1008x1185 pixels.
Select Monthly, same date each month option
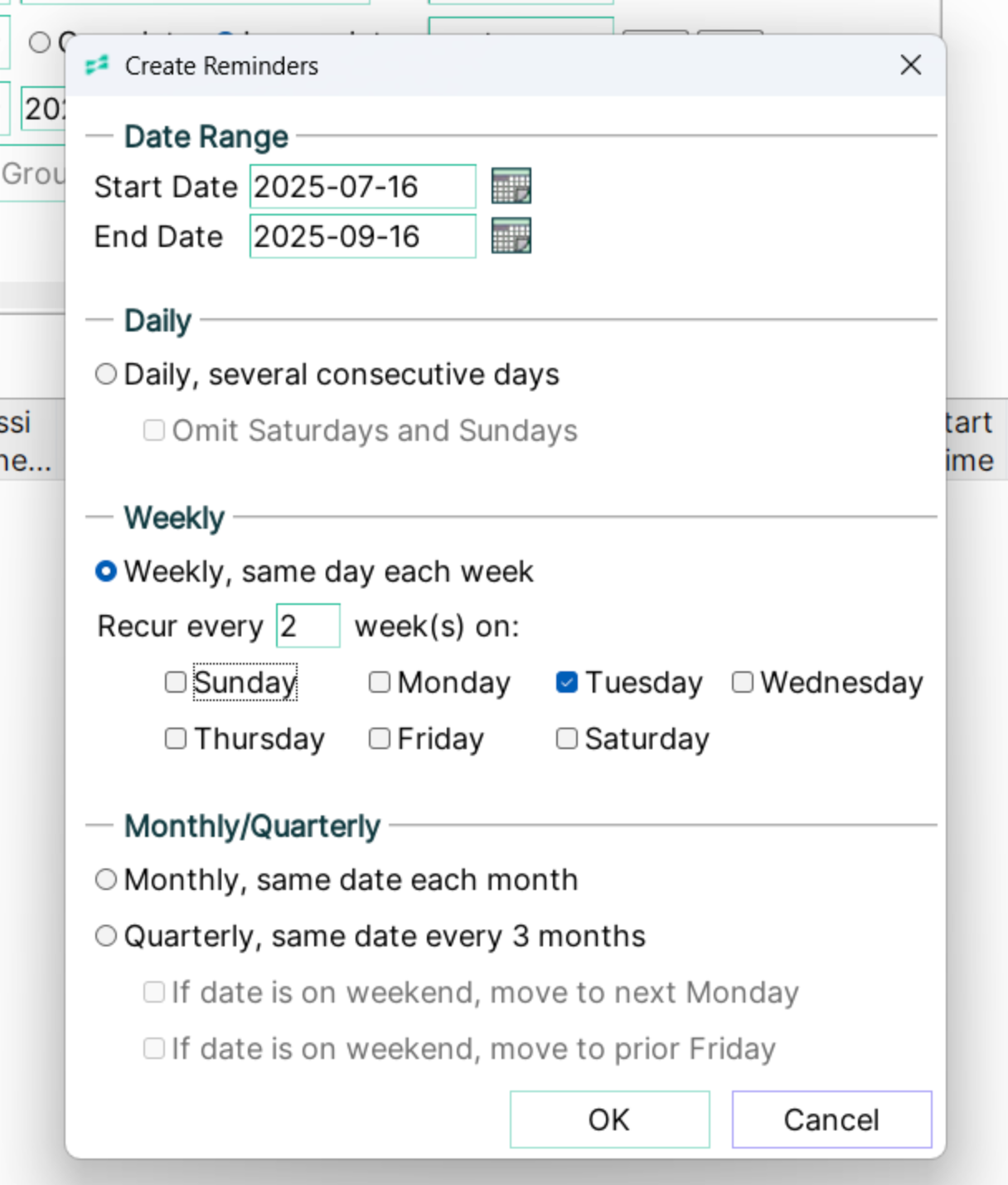106,879
